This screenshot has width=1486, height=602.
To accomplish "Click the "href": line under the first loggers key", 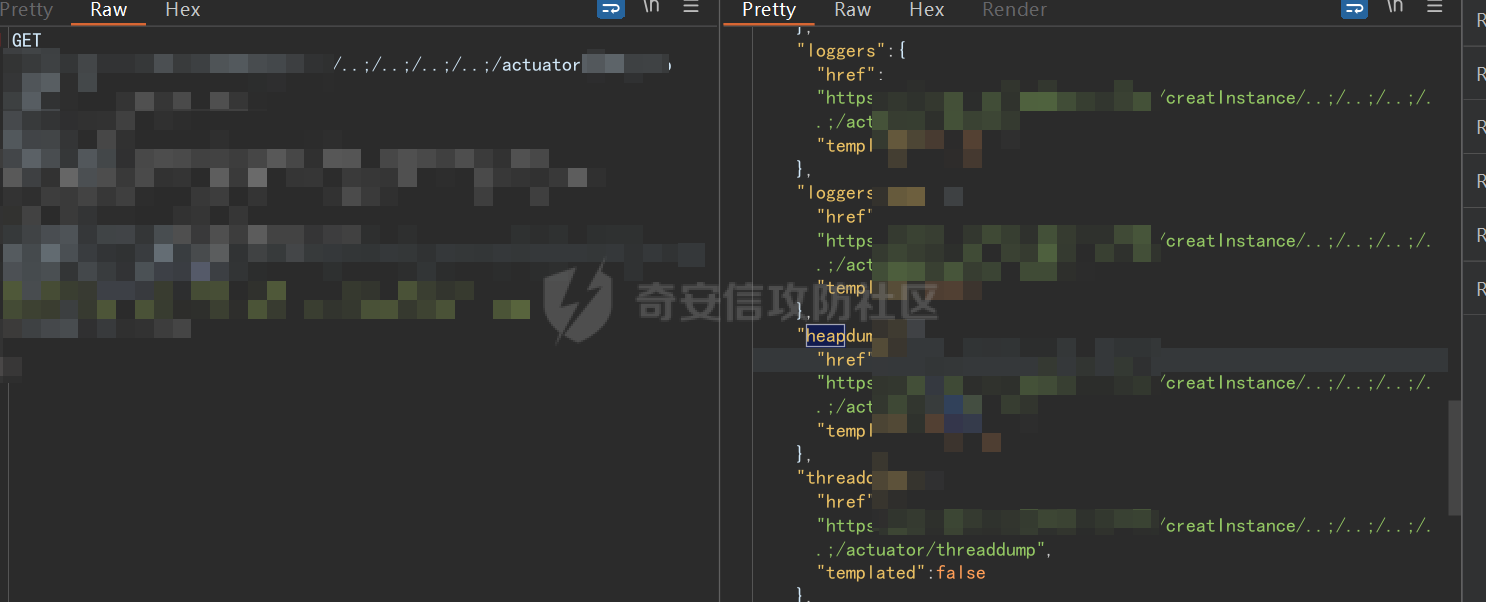I will (850, 74).
